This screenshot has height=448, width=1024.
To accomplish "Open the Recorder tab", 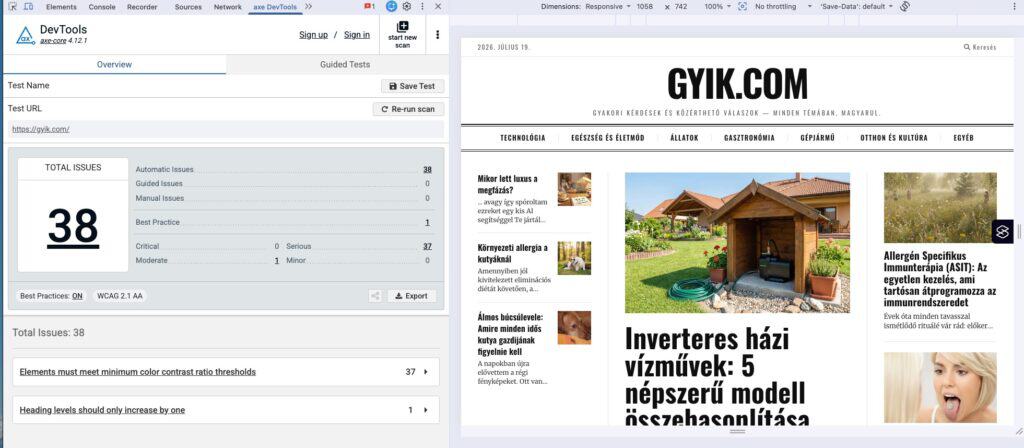I will pyautogui.click(x=142, y=7).
